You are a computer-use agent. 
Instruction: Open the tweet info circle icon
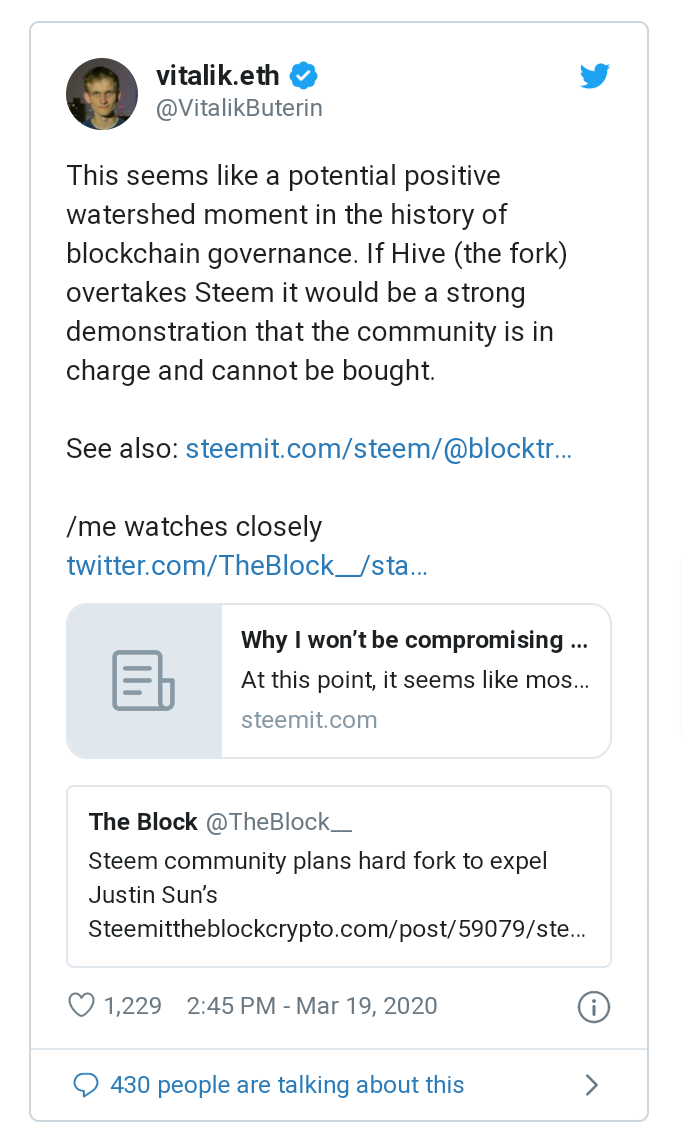pos(594,1006)
